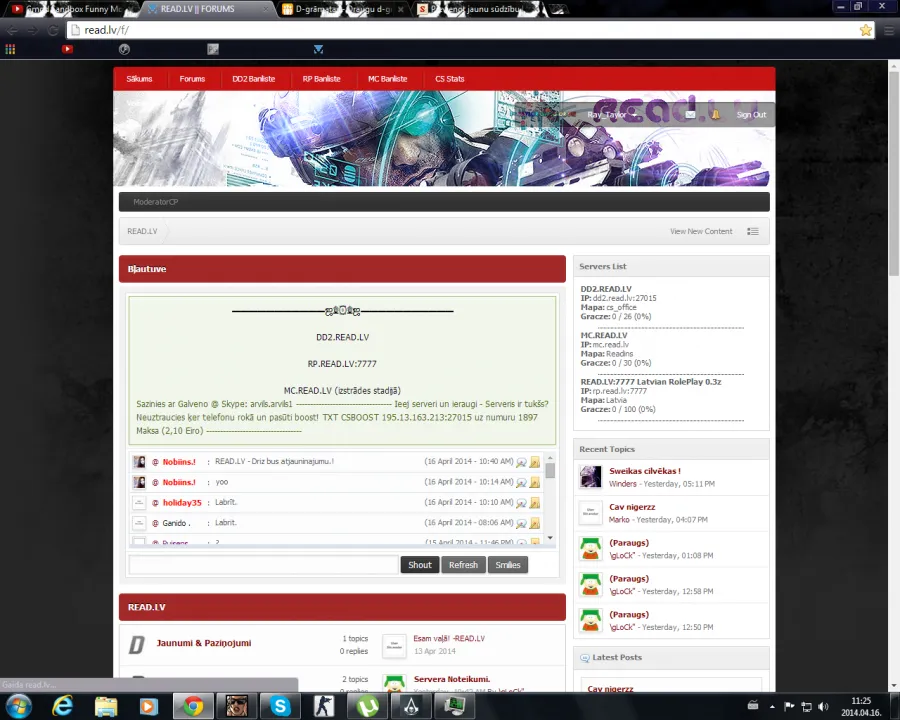Open the YouTube bookmark in bookmarks bar
The image size is (900, 720).
pyautogui.click(x=67, y=49)
